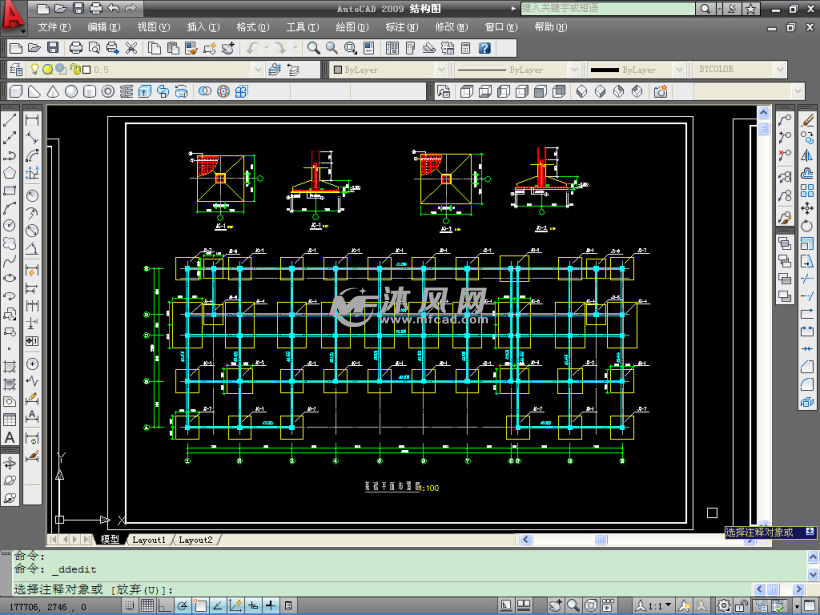Screen dimensions: 820x615
Task: Select the Line drawing tool
Action: (x=10, y=119)
